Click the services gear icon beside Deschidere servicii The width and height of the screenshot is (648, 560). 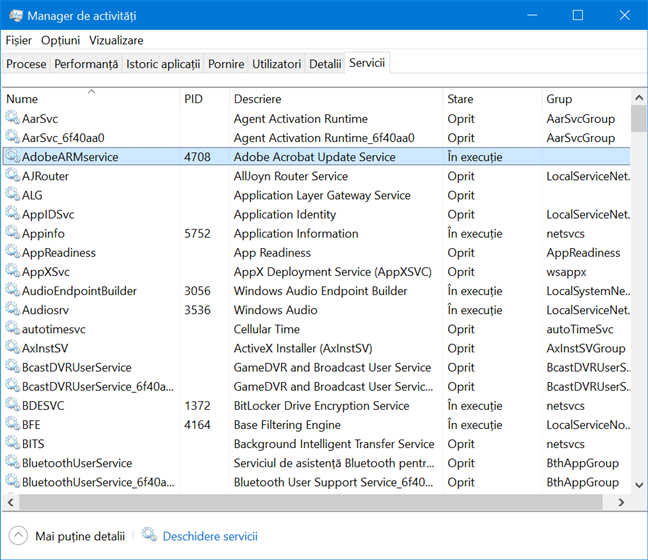point(149,535)
